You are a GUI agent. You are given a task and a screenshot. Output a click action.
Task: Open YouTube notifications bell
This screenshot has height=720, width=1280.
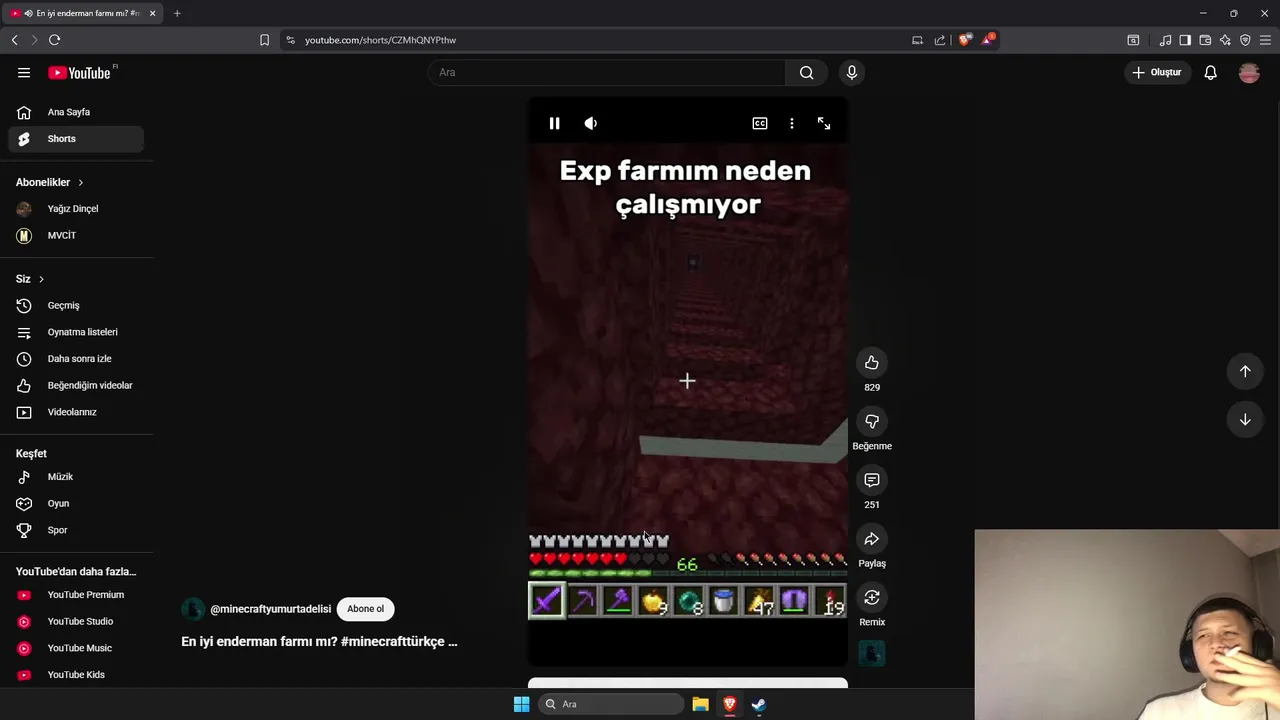click(1210, 72)
